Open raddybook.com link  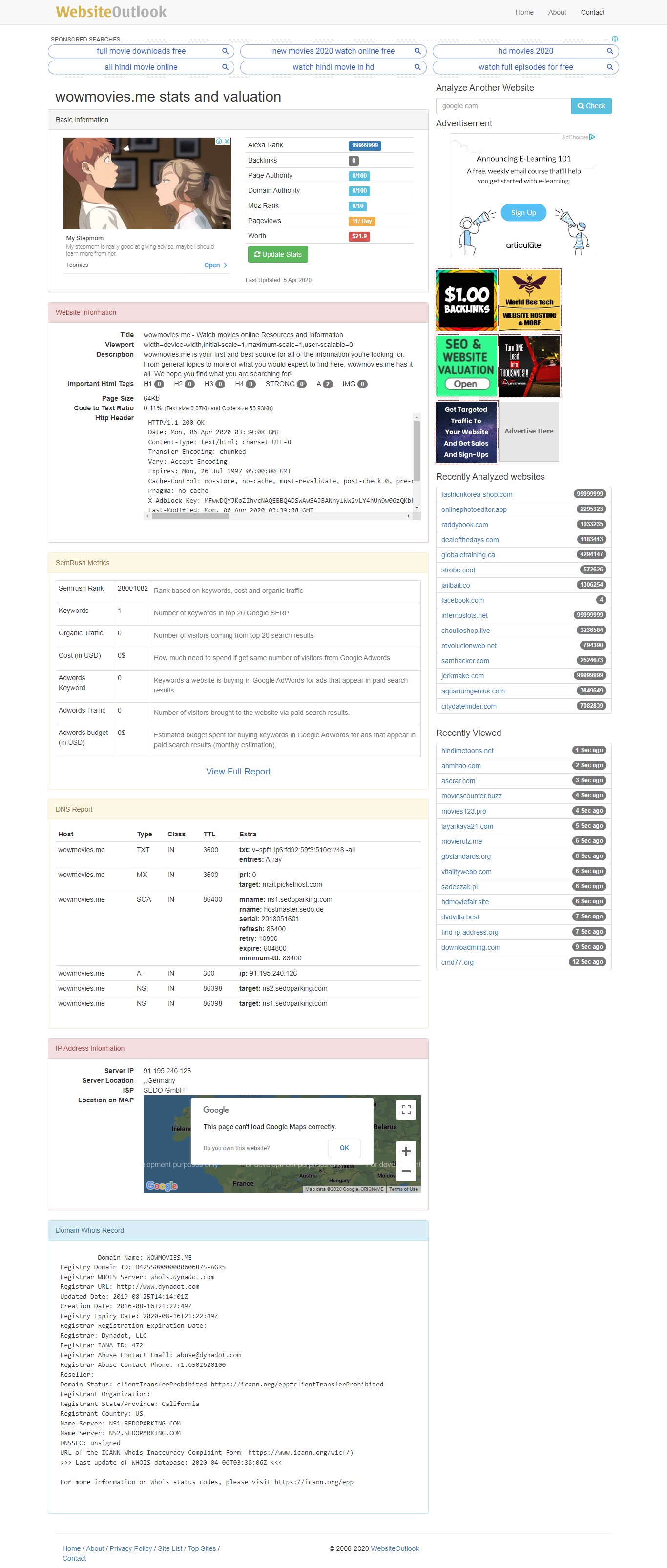[464, 525]
